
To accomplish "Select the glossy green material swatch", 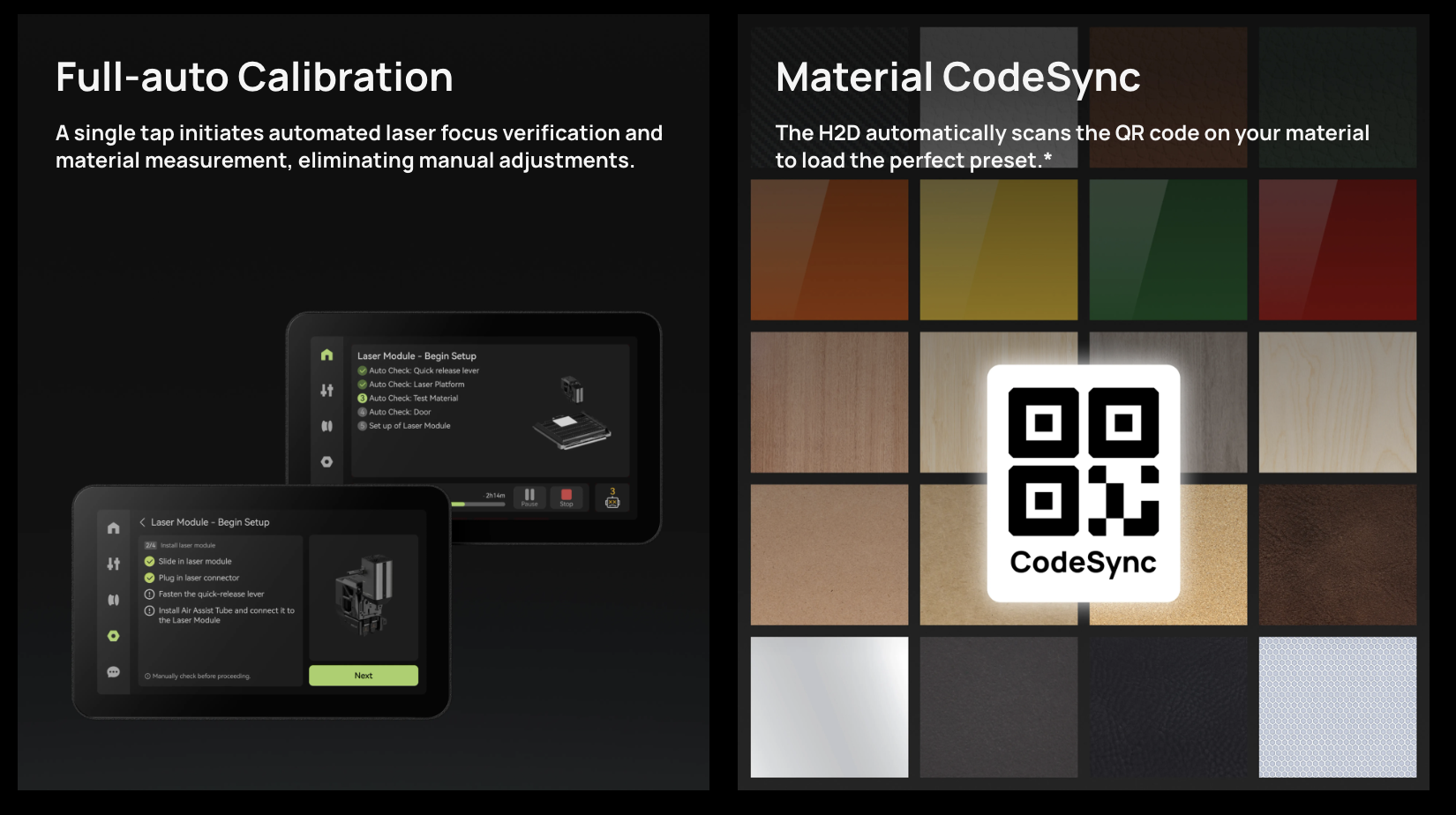I will pos(1168,250).
